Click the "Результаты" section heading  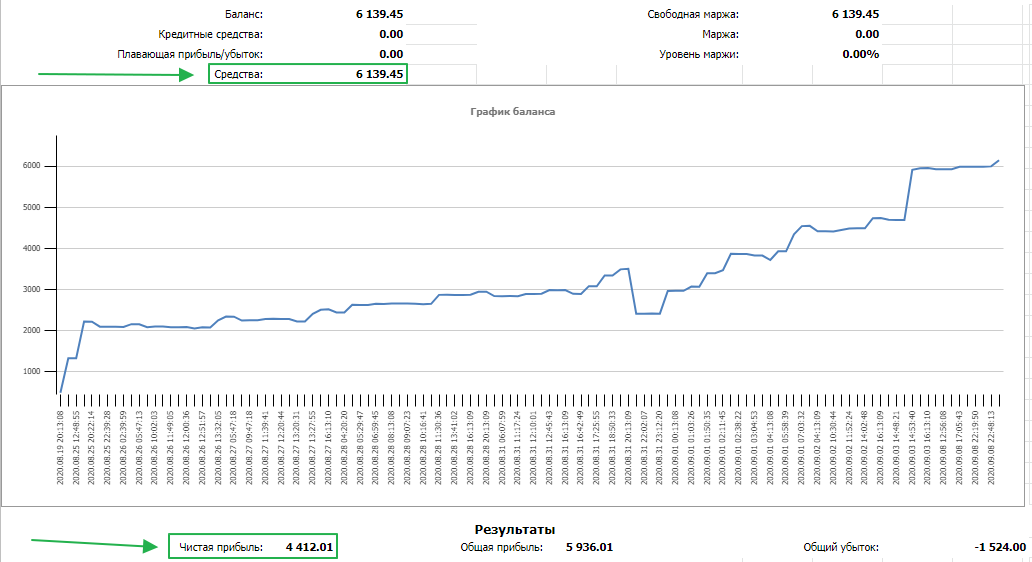(514, 529)
